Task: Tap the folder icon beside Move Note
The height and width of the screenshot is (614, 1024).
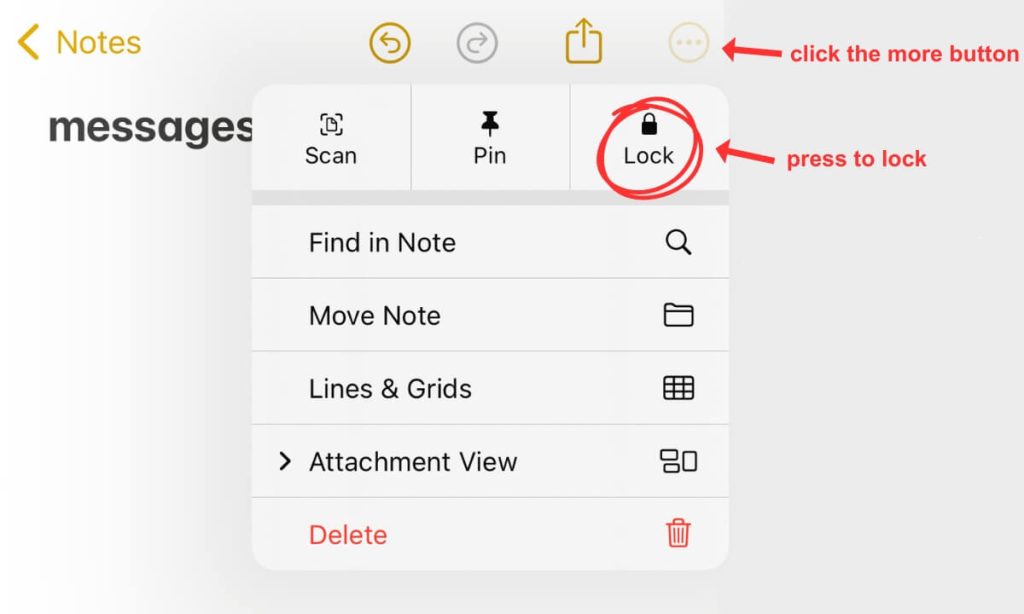Action: 678,315
